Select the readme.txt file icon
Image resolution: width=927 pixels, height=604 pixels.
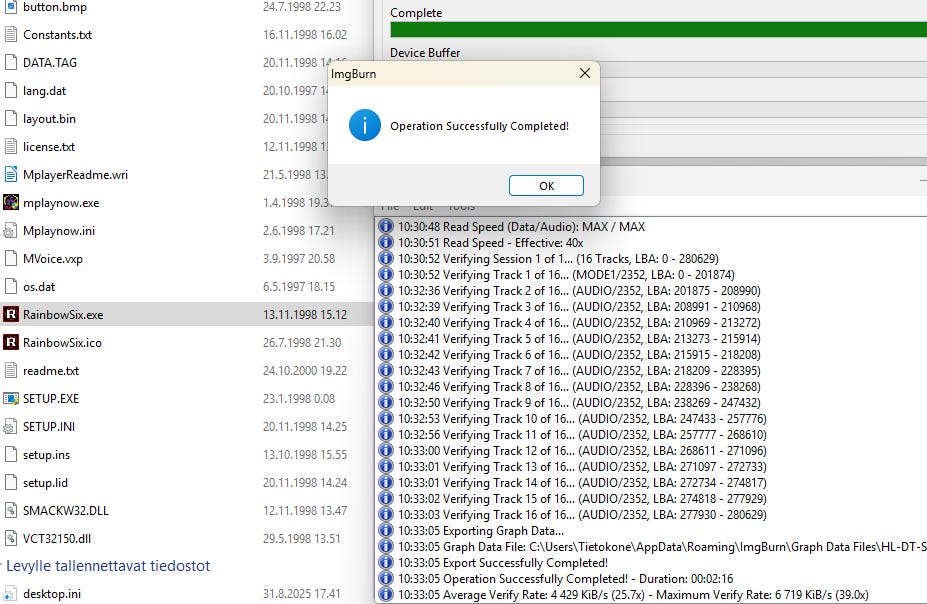click(x=10, y=370)
